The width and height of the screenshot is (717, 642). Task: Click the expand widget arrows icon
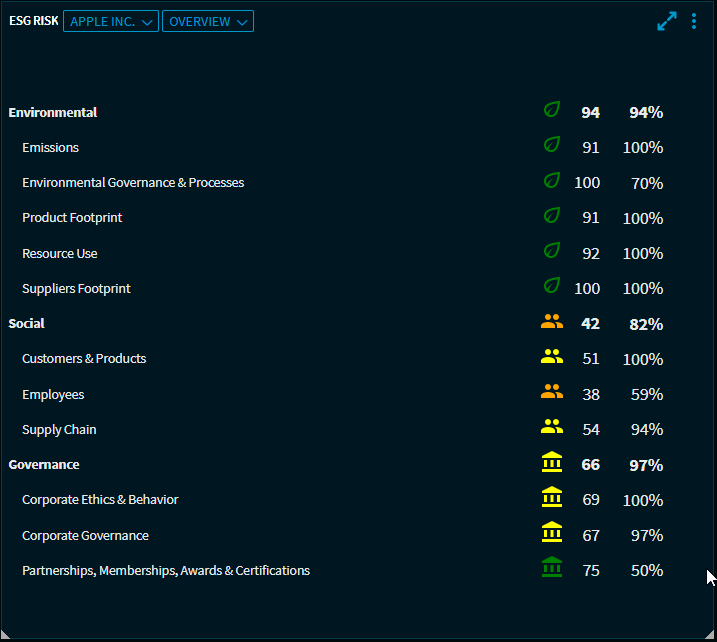coord(667,21)
